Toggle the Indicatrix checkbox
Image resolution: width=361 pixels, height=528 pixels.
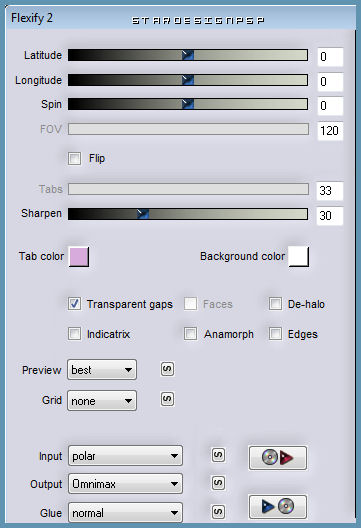(74, 334)
